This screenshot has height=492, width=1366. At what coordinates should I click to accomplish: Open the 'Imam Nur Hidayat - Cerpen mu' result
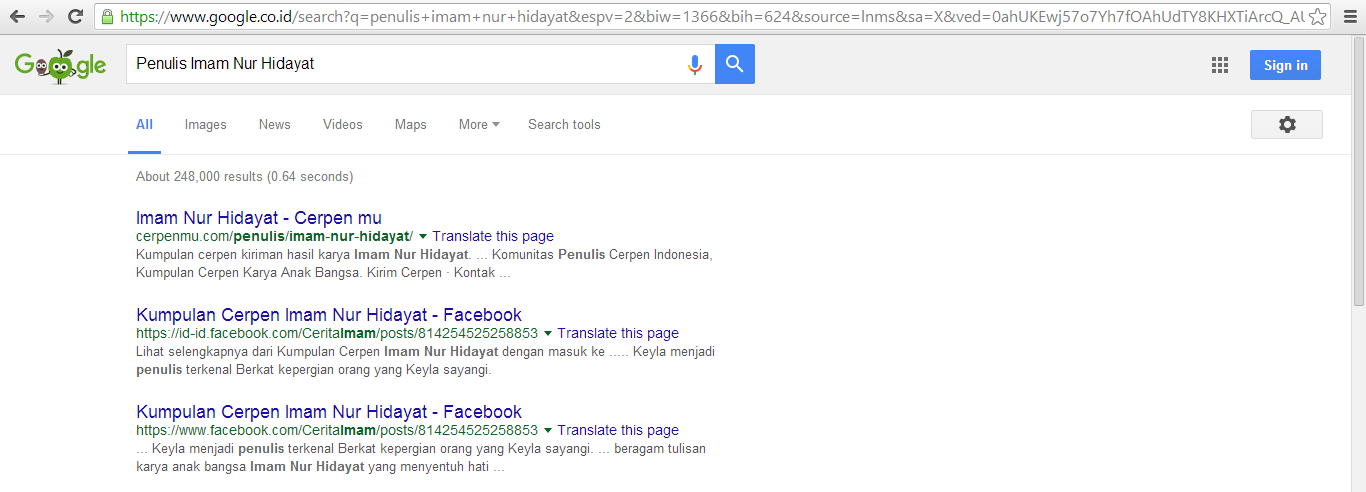259,218
